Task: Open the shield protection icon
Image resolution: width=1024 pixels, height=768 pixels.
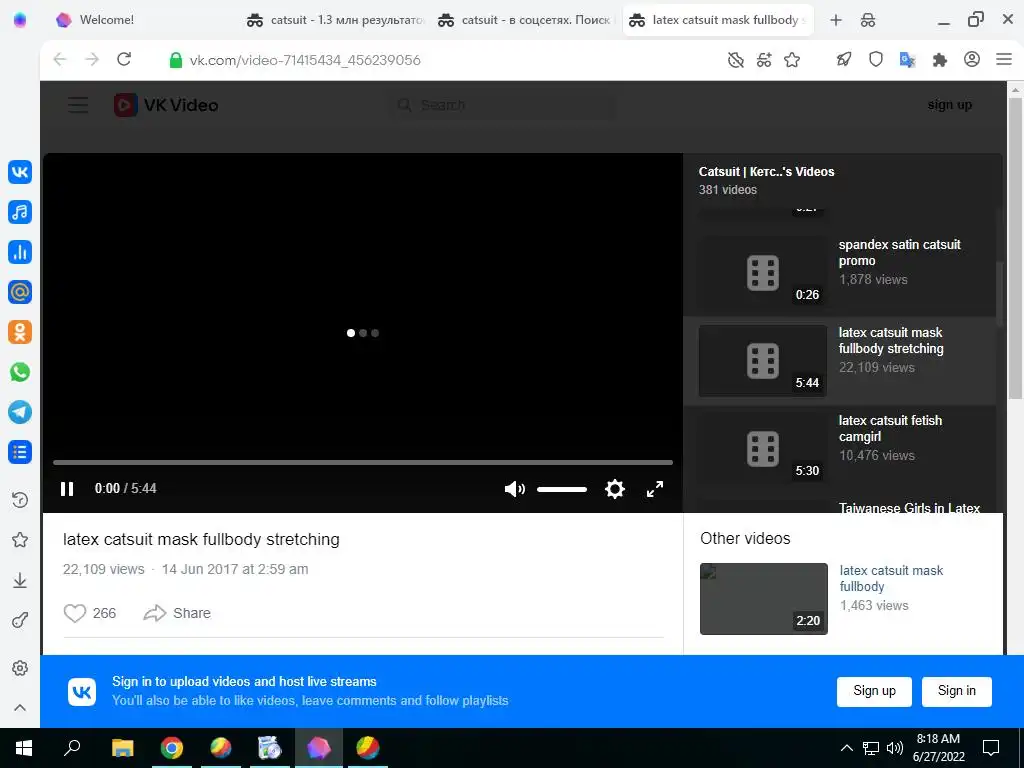Action: (x=876, y=60)
